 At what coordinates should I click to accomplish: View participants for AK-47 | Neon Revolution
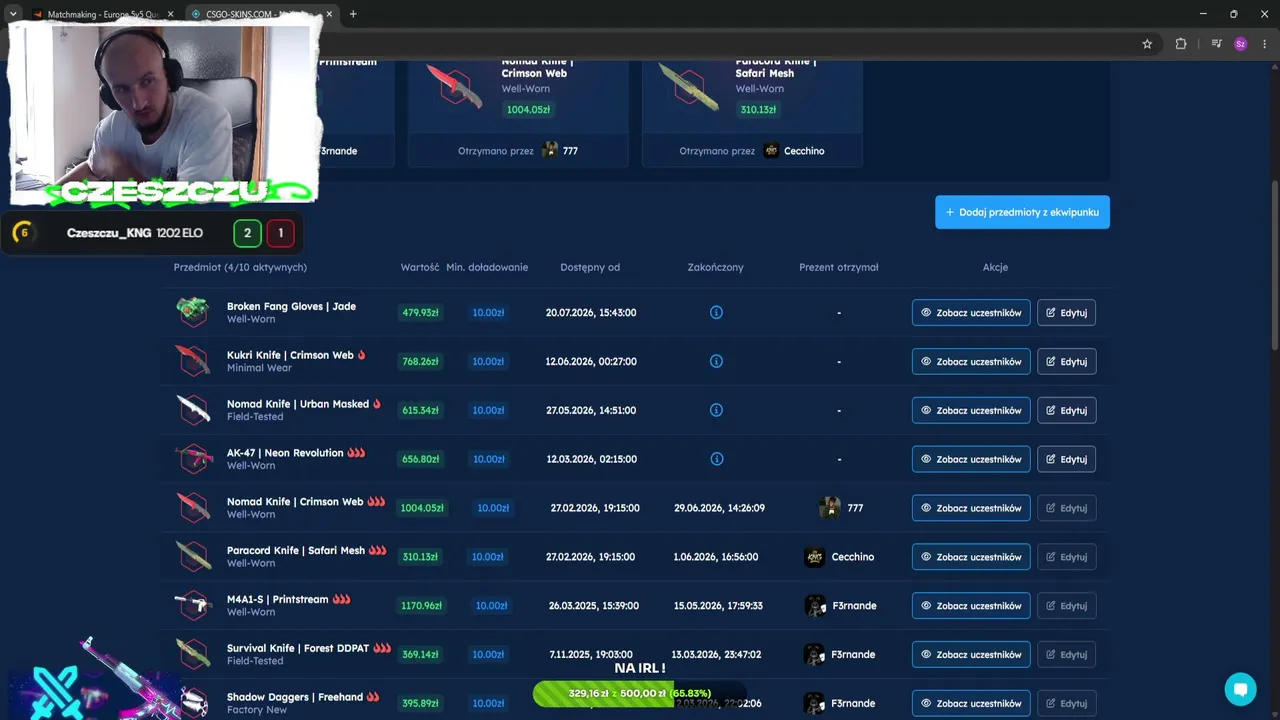click(971, 460)
